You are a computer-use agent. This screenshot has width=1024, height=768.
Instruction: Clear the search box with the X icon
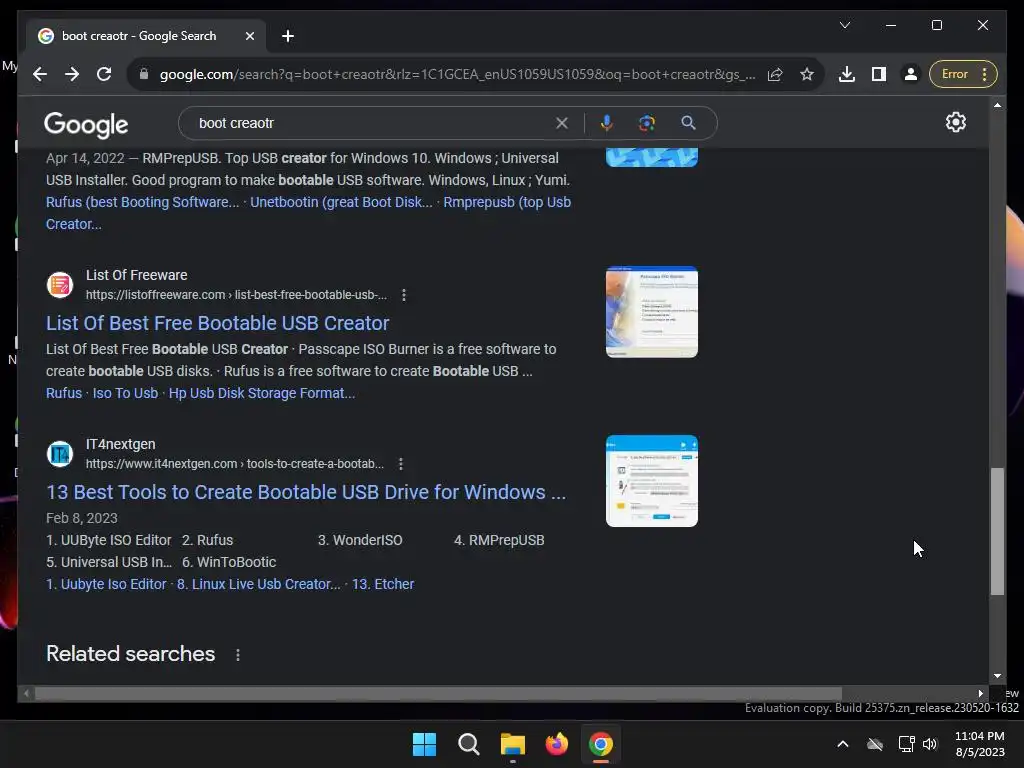(562, 123)
